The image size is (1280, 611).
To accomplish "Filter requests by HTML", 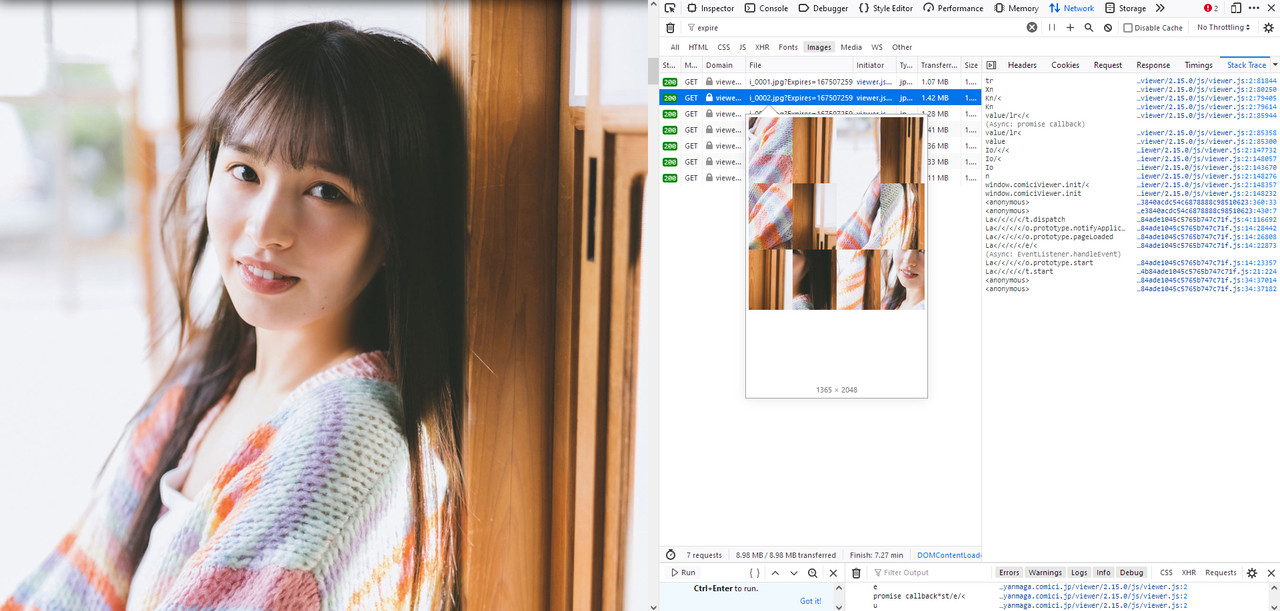I will click(x=698, y=47).
